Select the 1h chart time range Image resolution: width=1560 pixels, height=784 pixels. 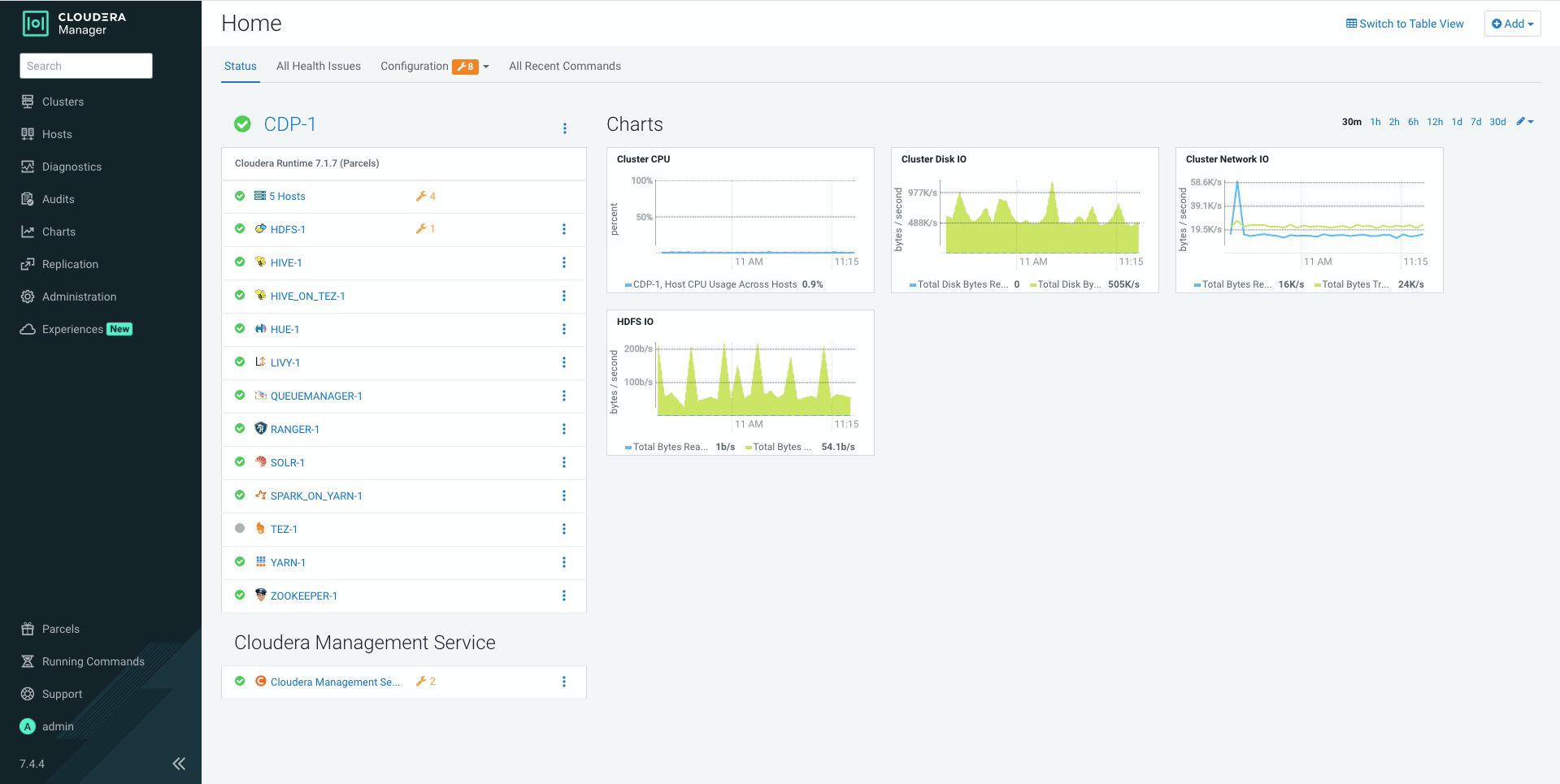(x=1375, y=122)
